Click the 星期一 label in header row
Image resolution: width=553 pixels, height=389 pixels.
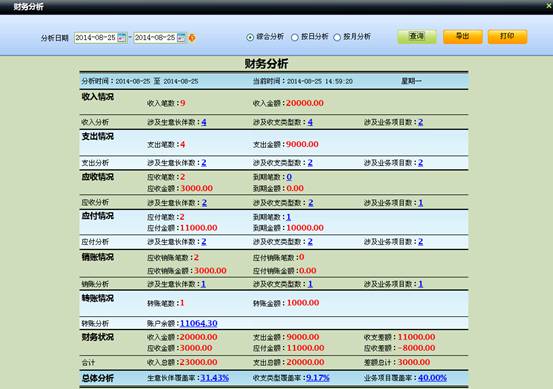[411, 81]
